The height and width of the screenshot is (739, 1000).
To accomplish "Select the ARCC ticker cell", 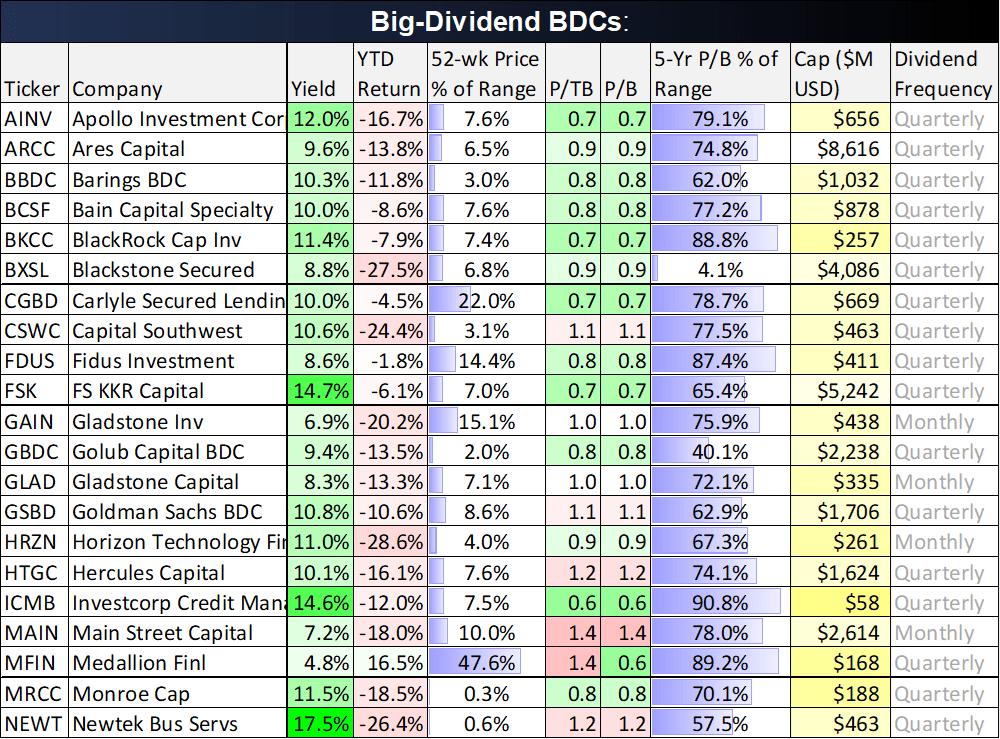I will [34, 149].
